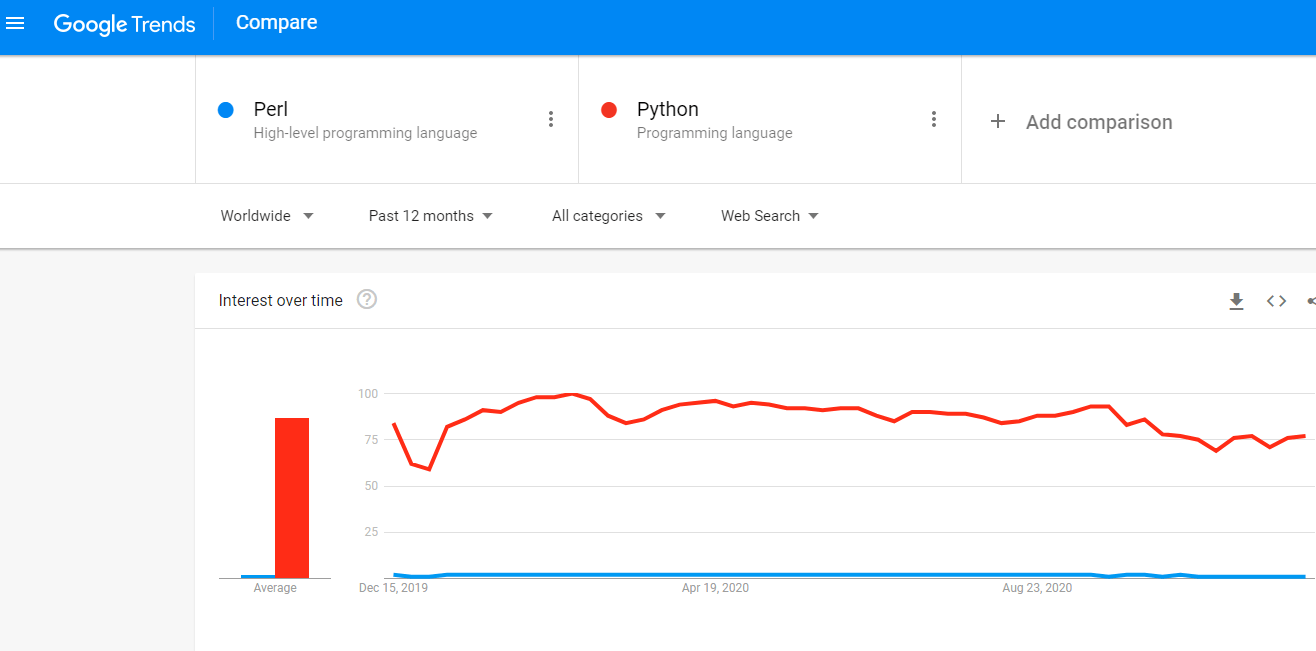This screenshot has height=651, width=1316.
Task: Open the Web Search type dropdown
Action: (769, 216)
